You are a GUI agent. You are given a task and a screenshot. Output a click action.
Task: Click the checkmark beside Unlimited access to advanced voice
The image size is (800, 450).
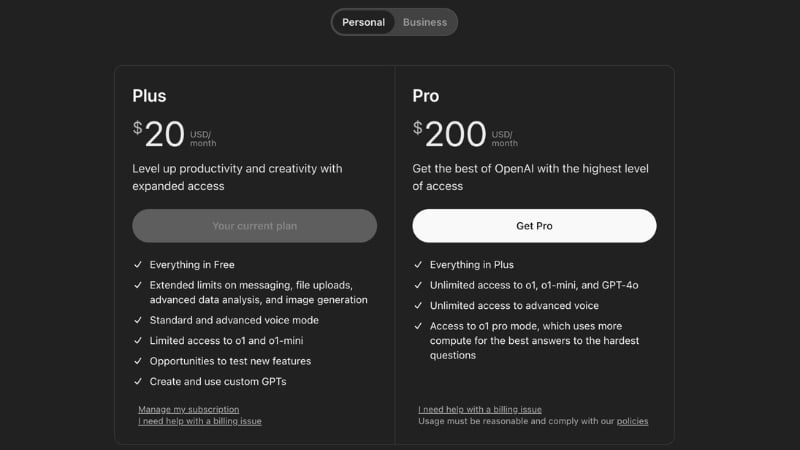418,306
